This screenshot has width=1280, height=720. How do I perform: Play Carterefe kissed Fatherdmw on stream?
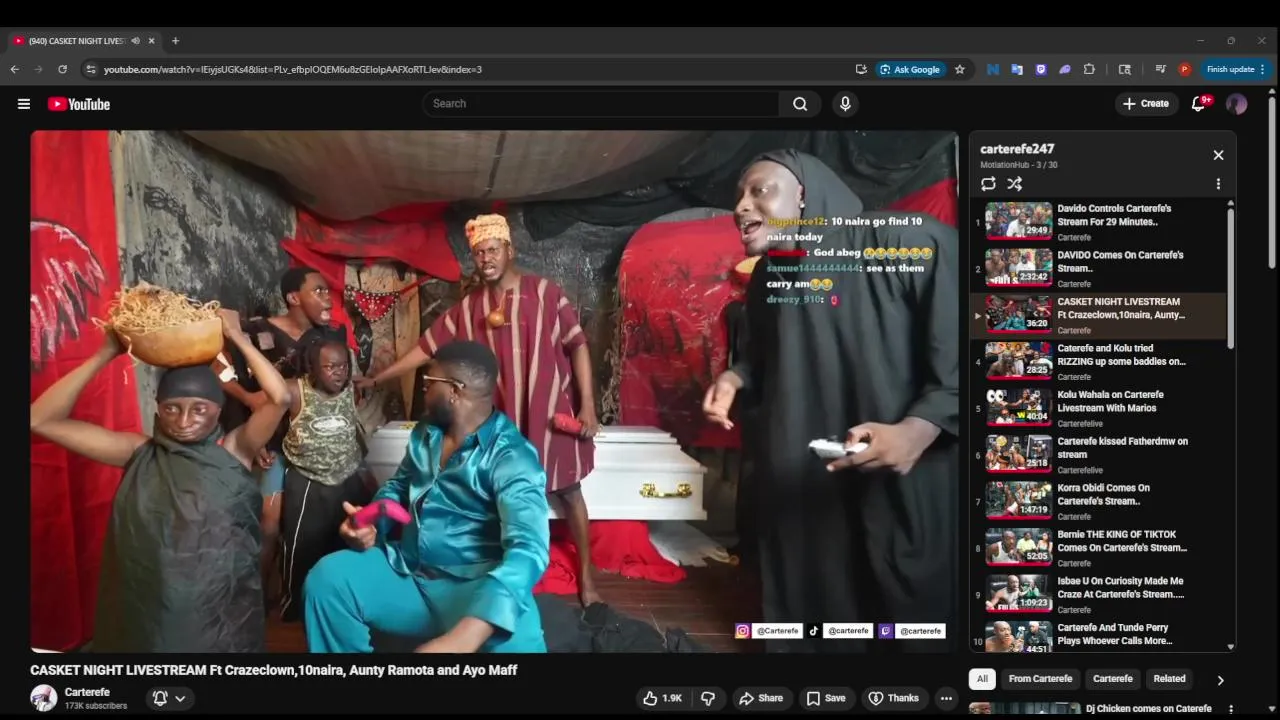pyautogui.click(x=1097, y=455)
